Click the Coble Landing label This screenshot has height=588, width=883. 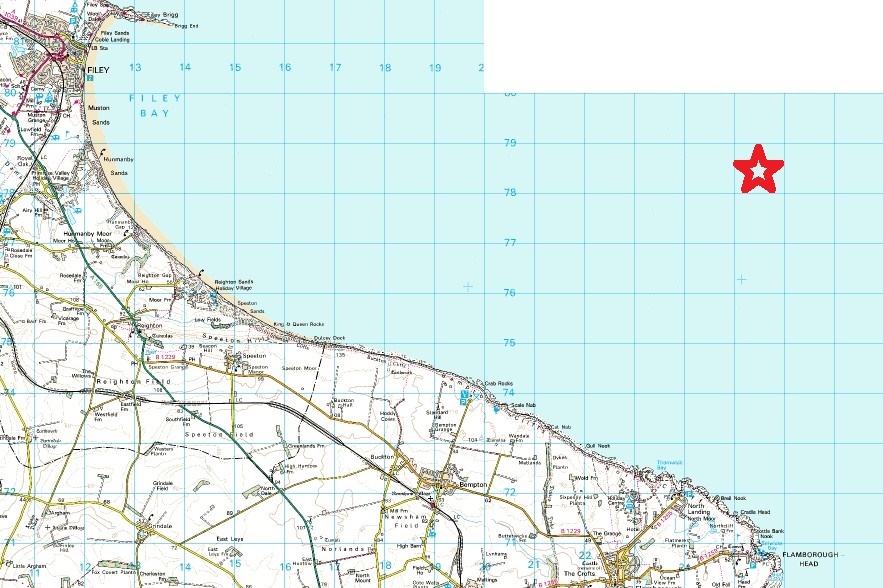coord(112,40)
